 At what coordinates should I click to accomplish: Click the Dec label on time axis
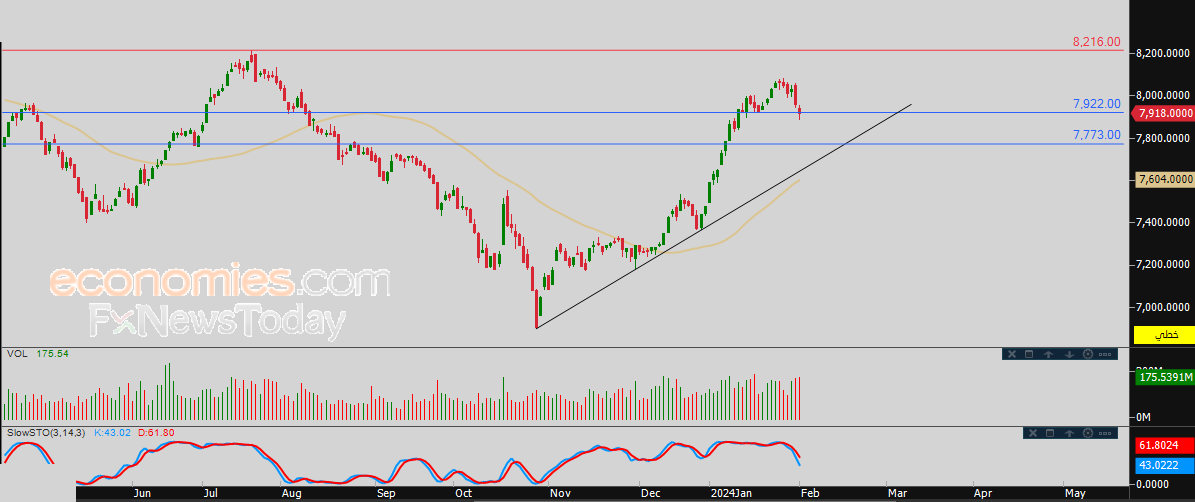pyautogui.click(x=650, y=494)
